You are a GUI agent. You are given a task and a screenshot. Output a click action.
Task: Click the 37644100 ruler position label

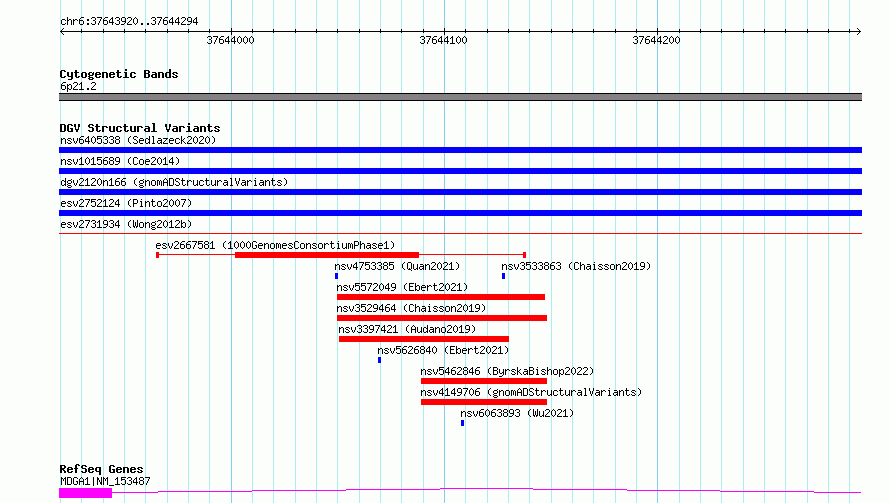pos(443,40)
